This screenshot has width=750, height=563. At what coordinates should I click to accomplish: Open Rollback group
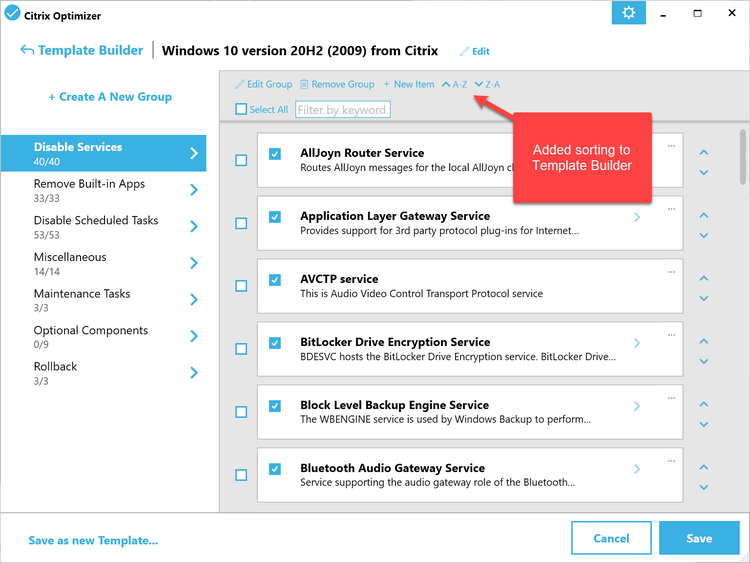coord(103,373)
